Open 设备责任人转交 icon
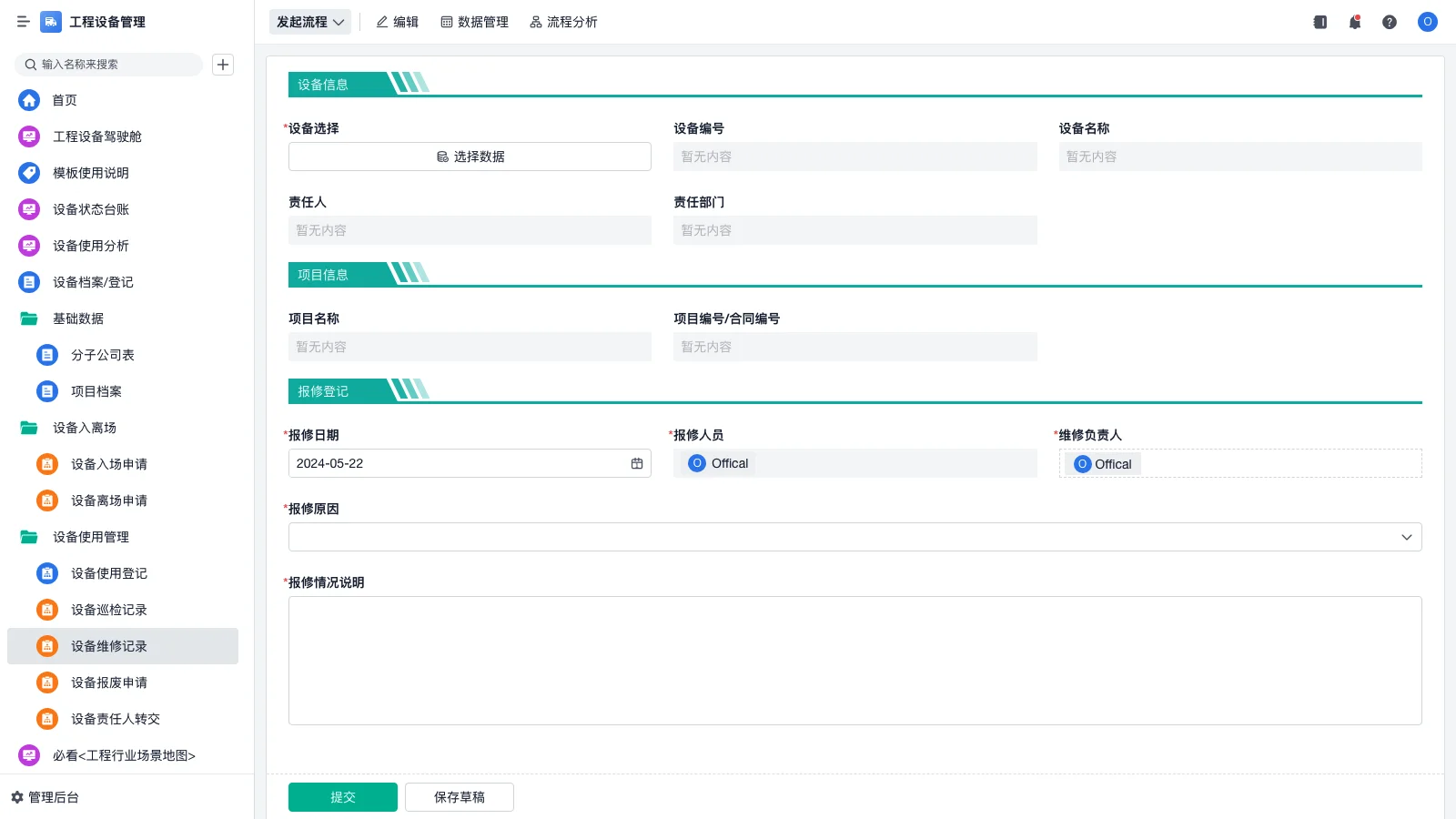 point(47,719)
